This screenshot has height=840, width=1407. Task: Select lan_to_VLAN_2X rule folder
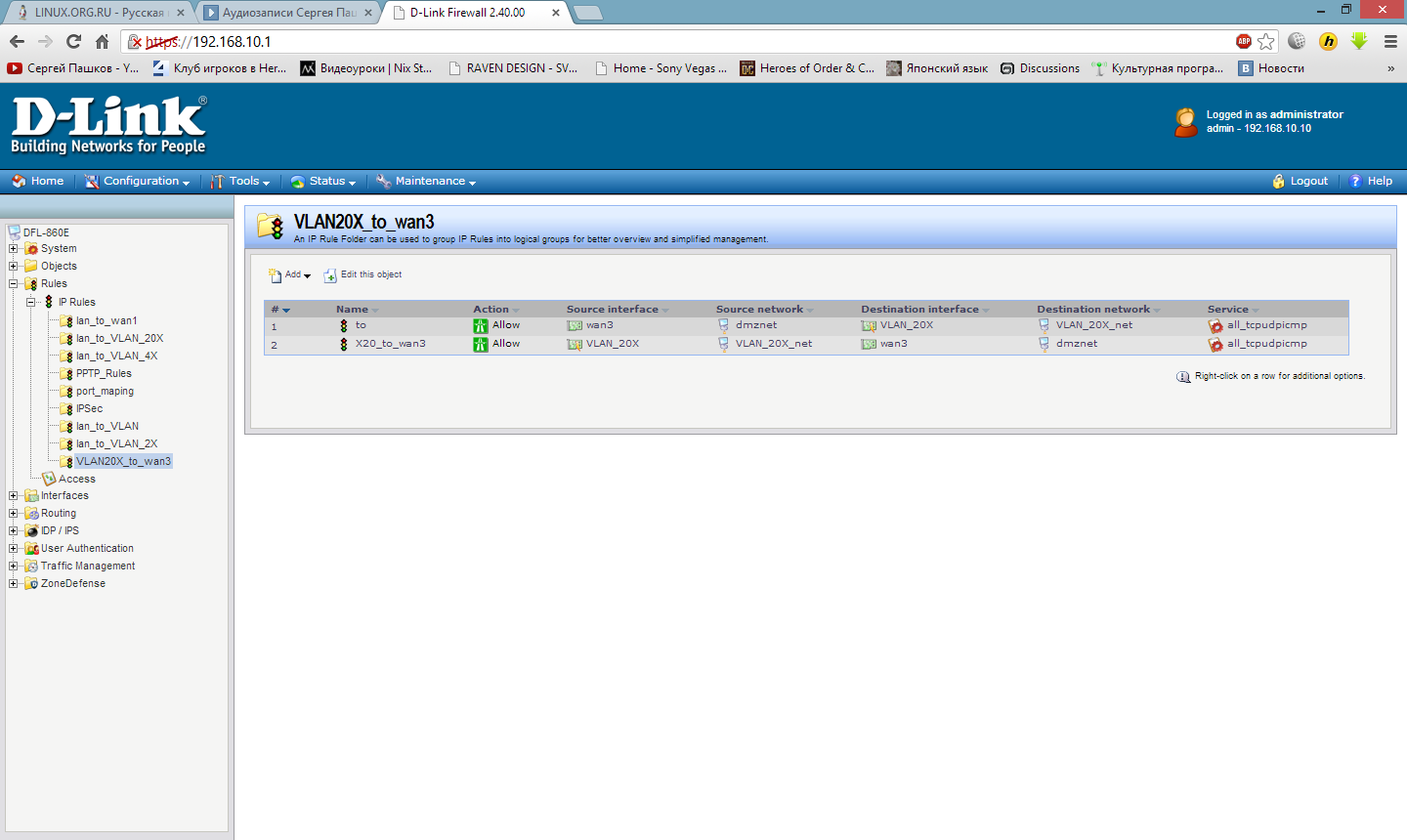click(116, 443)
